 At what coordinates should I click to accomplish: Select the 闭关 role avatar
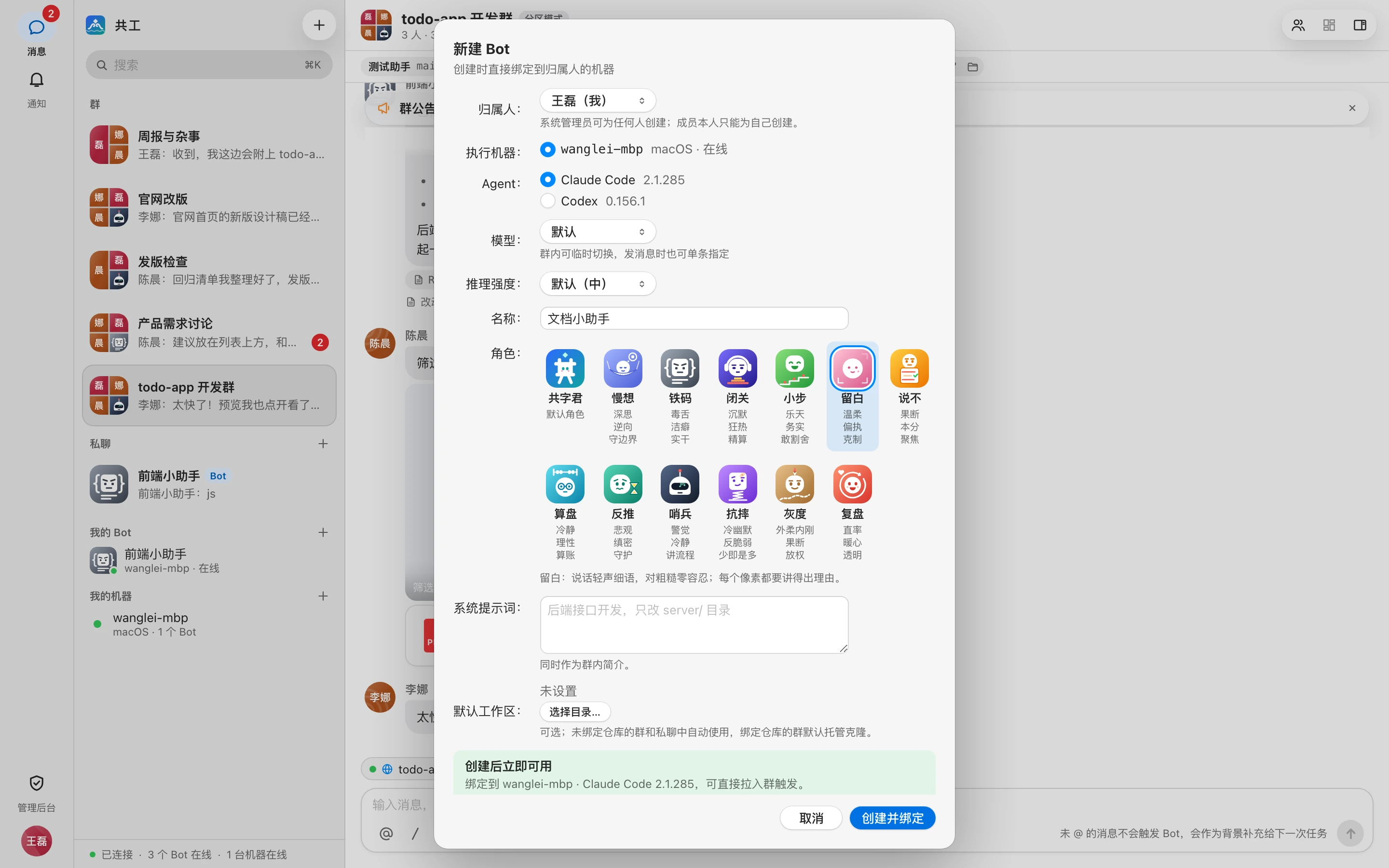pyautogui.click(x=737, y=368)
